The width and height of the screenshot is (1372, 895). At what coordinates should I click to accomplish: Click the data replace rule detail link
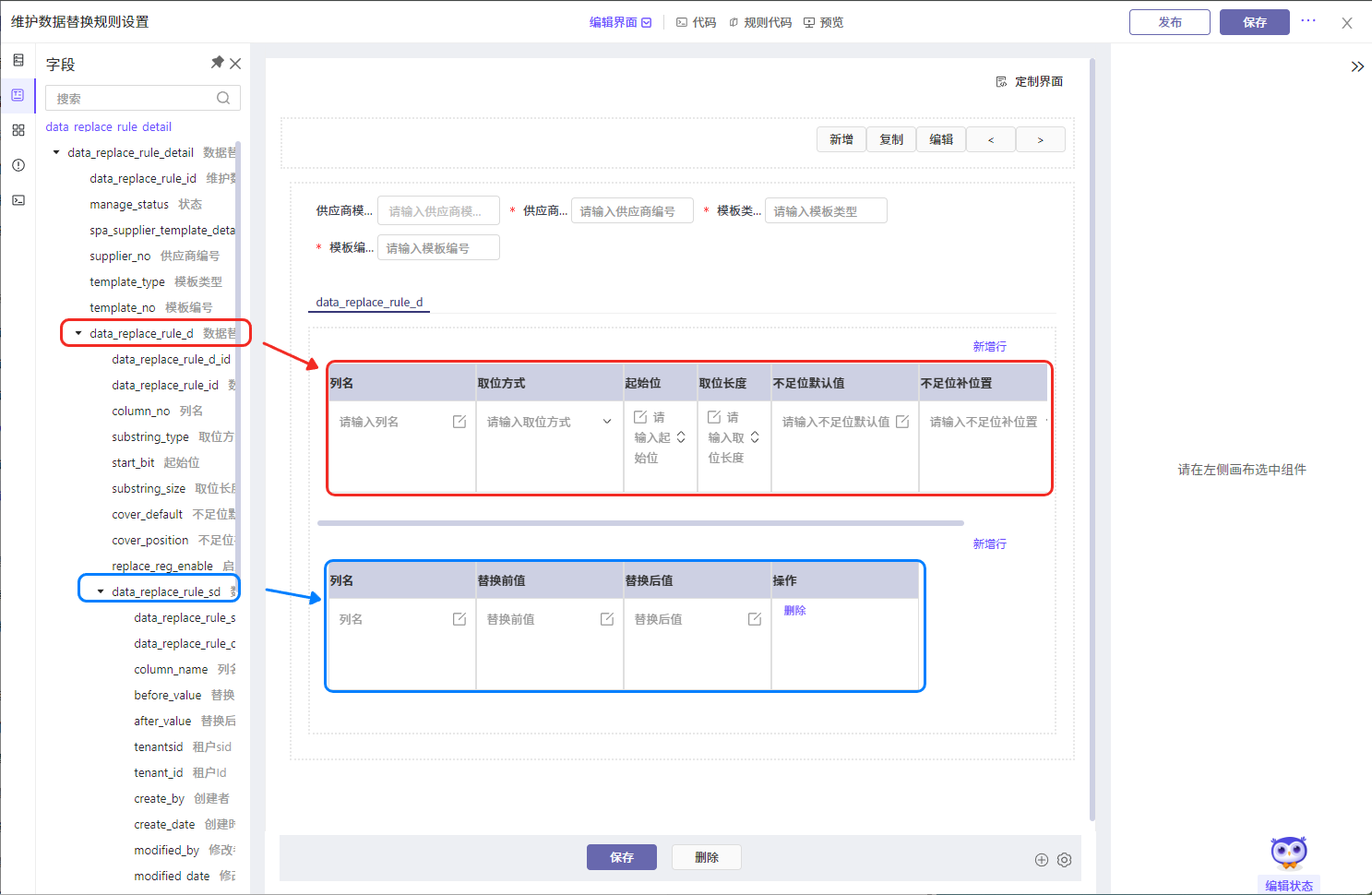pos(109,127)
